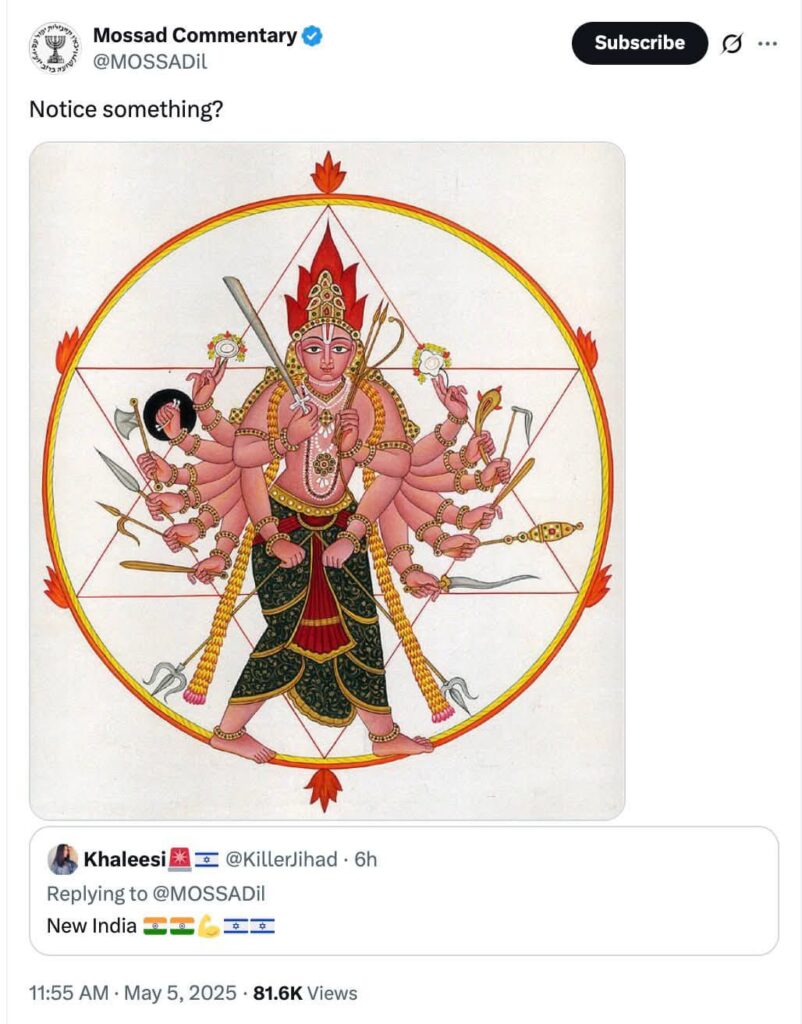Click the "Notice something?" tweet text
This screenshot has height=1024, width=802.
(126, 109)
